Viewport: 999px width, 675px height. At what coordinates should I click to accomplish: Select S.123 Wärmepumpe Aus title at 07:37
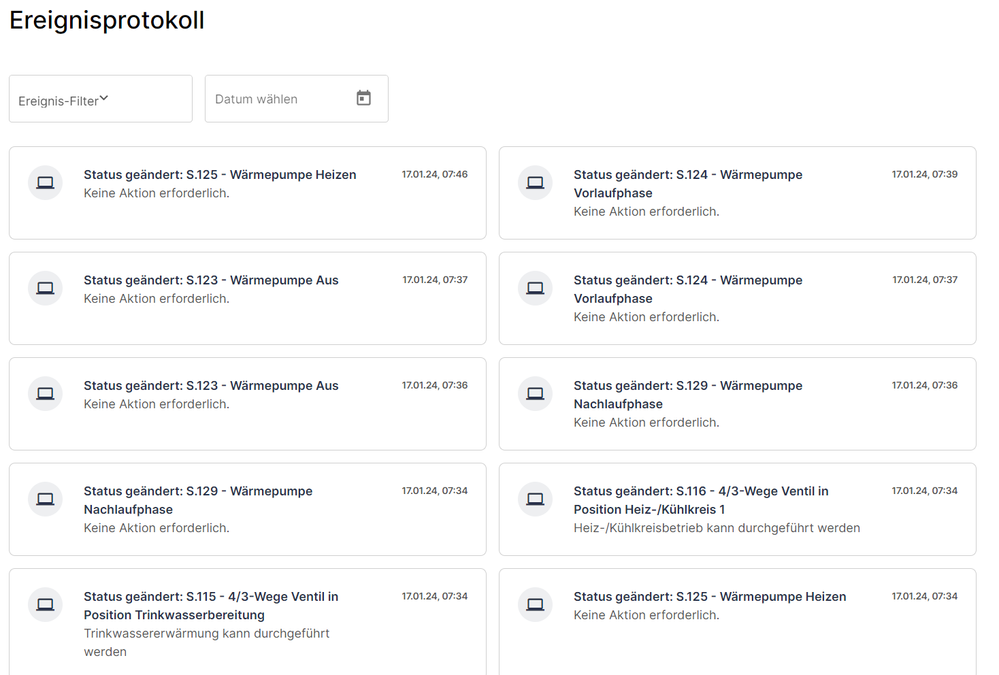pyautogui.click(x=211, y=280)
